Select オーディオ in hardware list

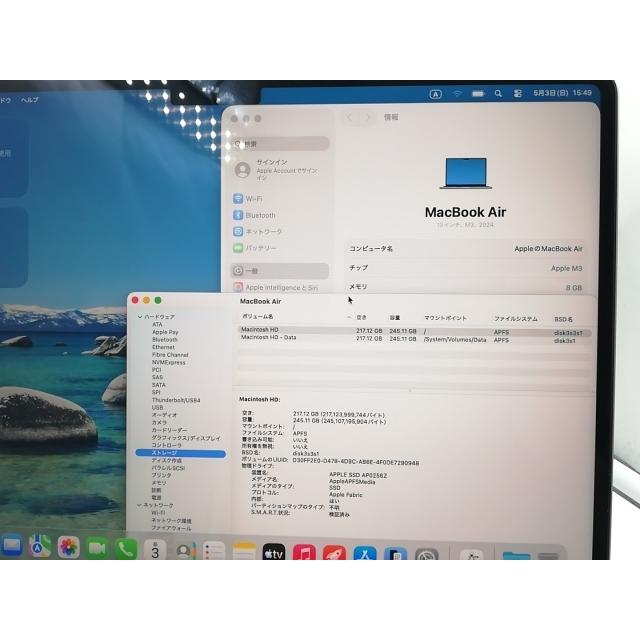[x=164, y=415]
